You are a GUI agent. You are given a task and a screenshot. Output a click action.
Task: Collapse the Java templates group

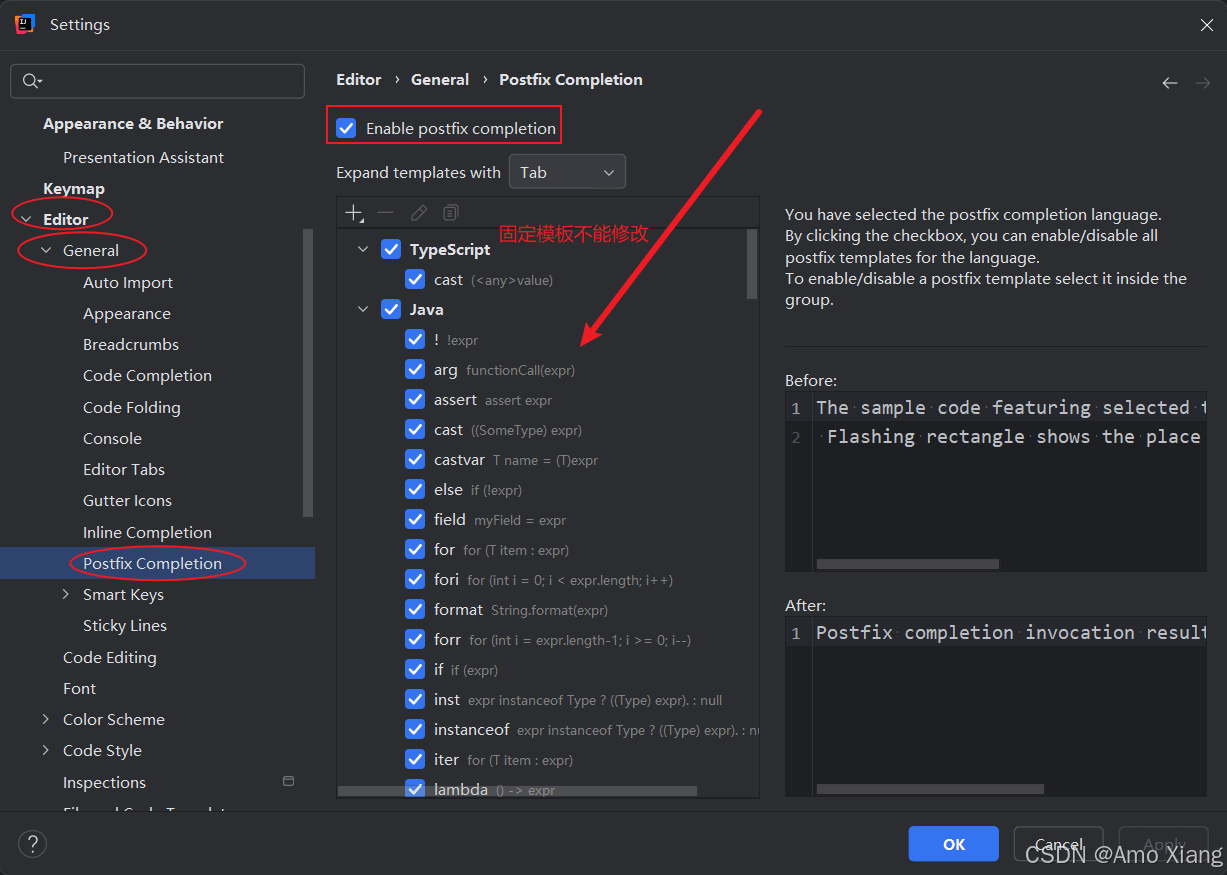click(x=363, y=310)
